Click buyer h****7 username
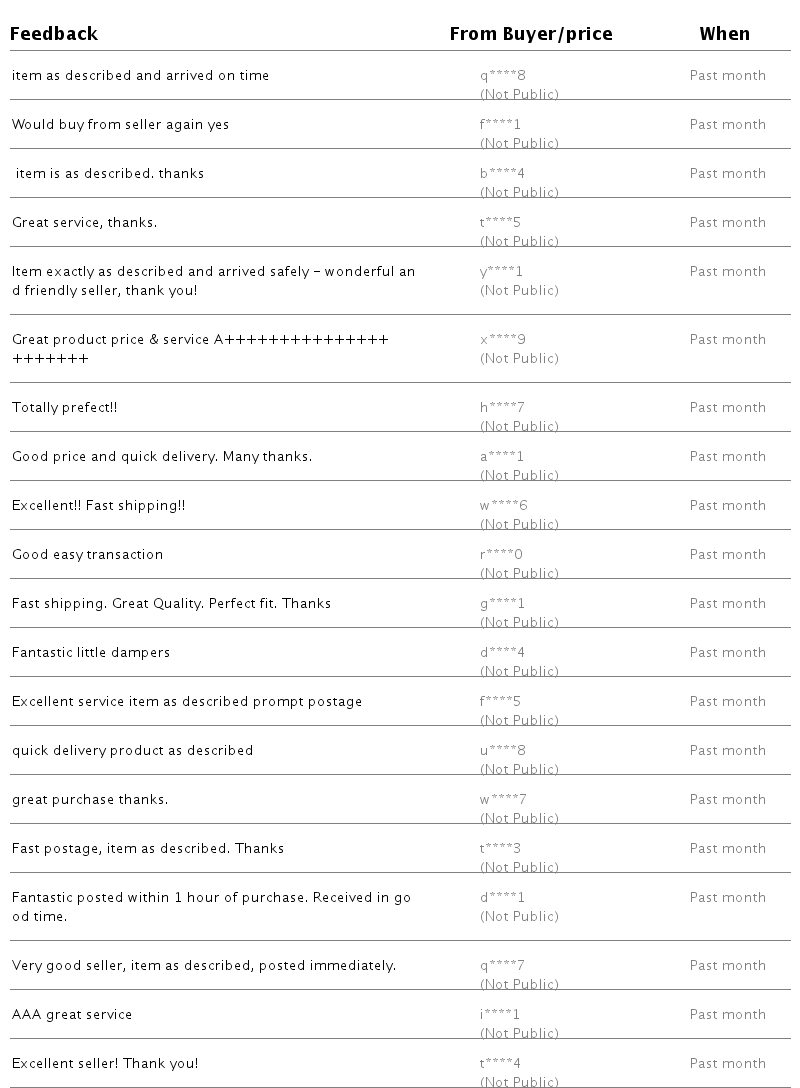 pyautogui.click(x=502, y=408)
